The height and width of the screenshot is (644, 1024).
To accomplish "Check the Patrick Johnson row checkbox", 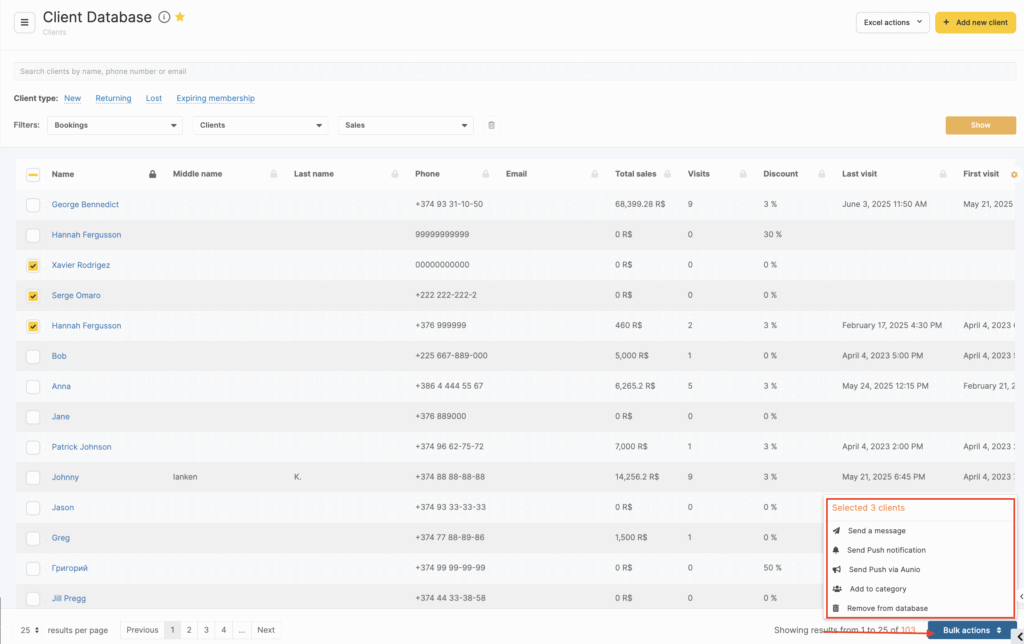I will pyautogui.click(x=33, y=447).
